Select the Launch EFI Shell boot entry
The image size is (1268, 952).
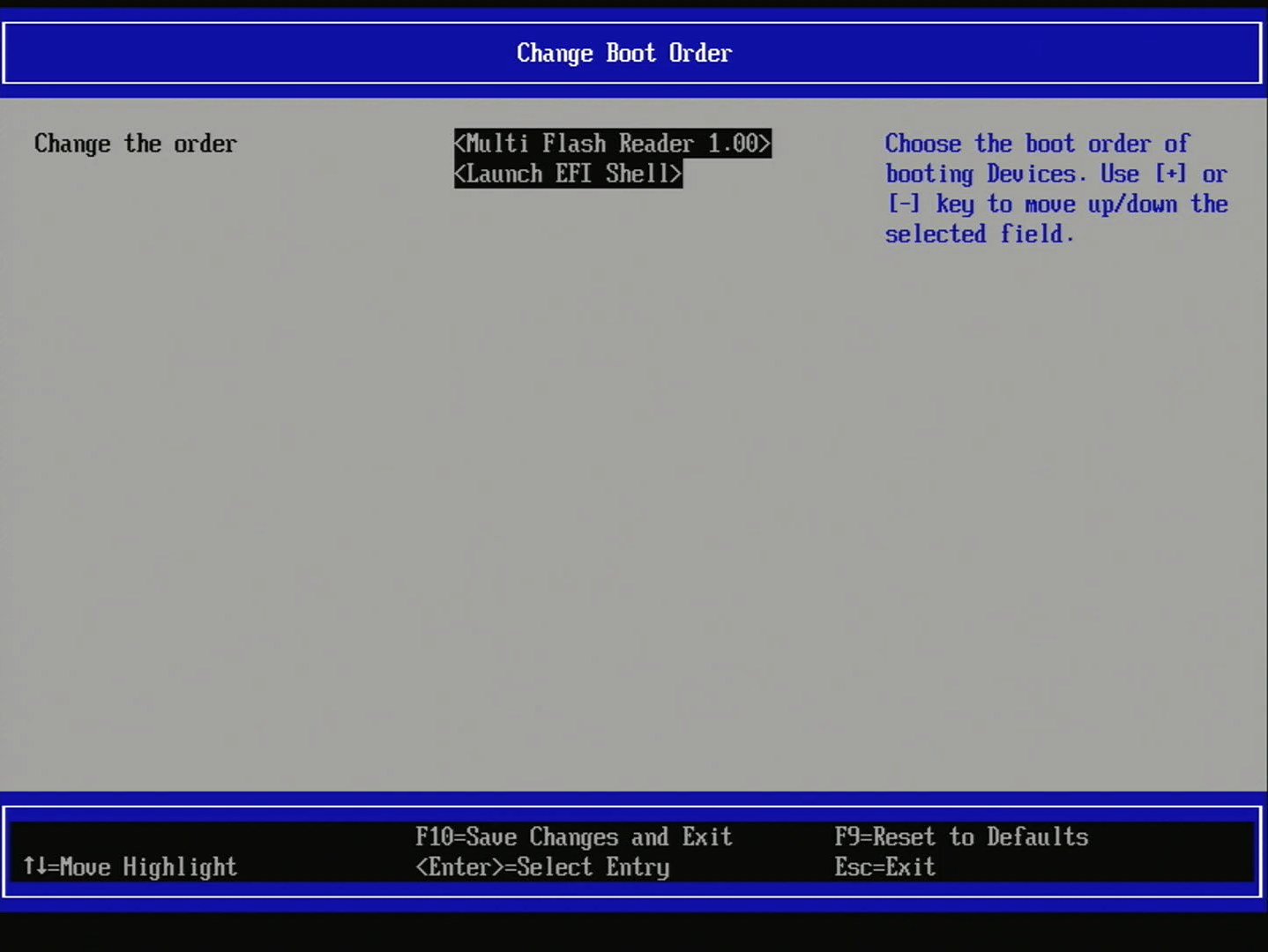point(568,174)
